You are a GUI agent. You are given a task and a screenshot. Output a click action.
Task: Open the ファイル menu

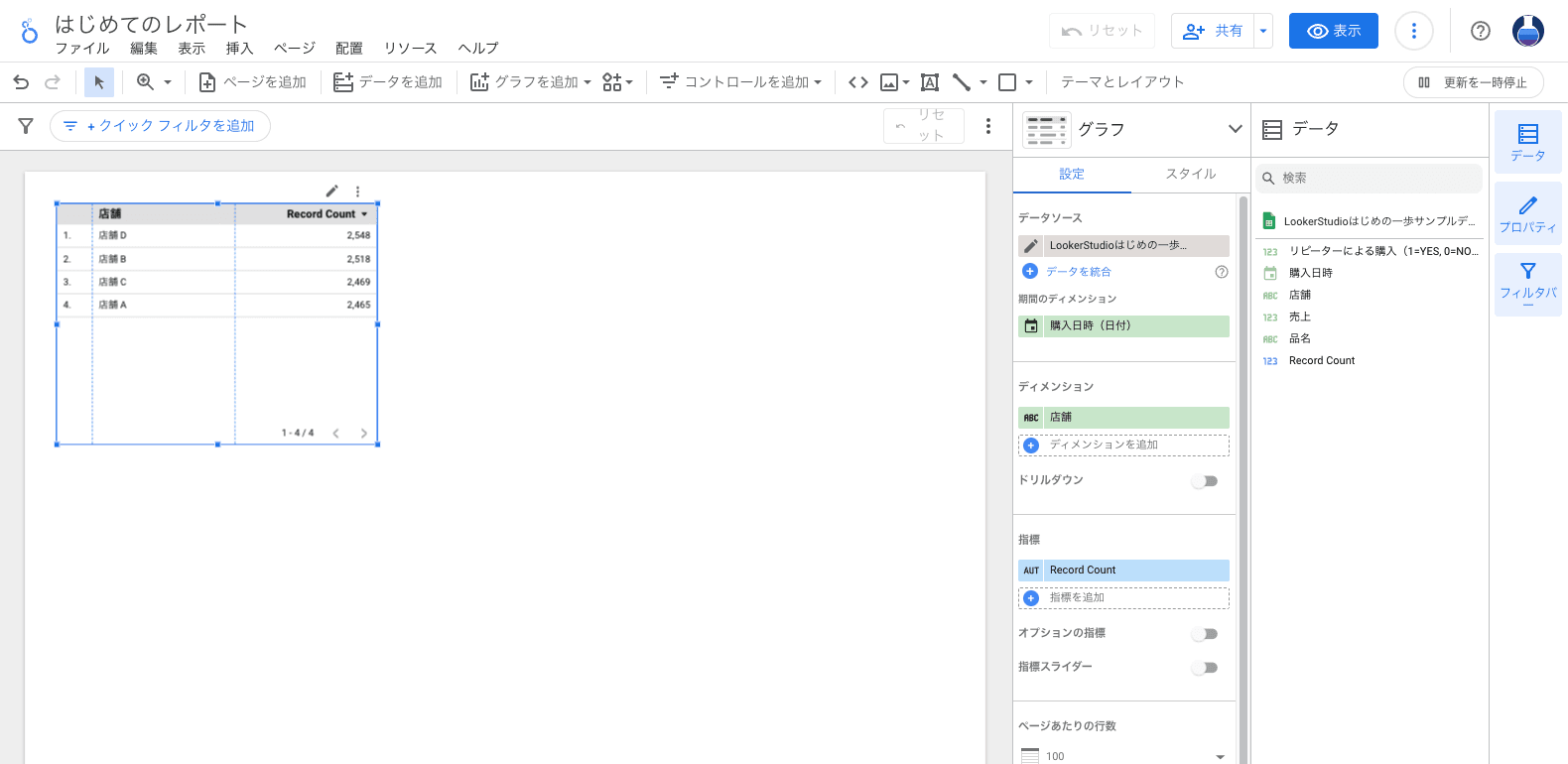(82, 49)
